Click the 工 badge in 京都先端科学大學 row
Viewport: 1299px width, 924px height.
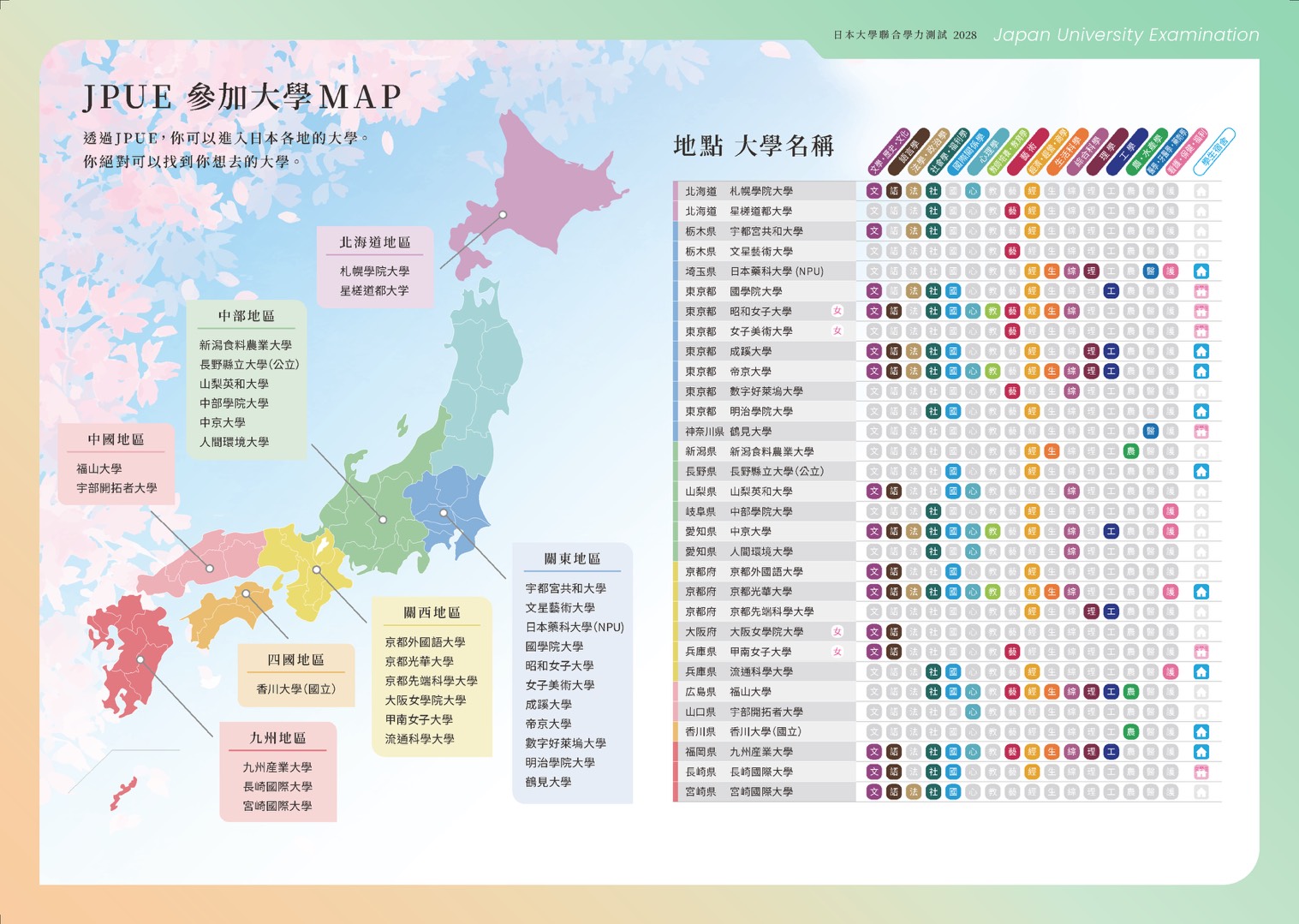click(x=1111, y=611)
